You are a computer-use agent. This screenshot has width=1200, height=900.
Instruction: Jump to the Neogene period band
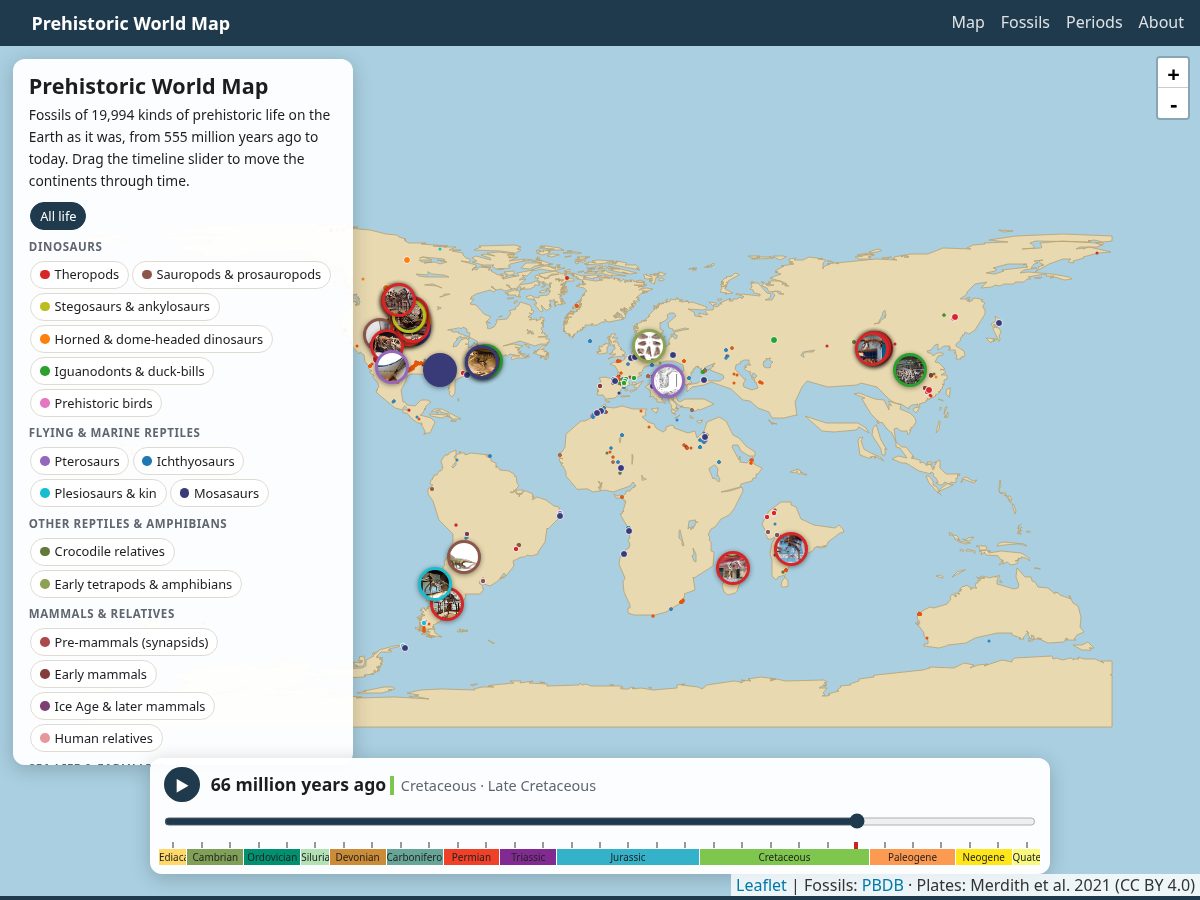[984, 857]
